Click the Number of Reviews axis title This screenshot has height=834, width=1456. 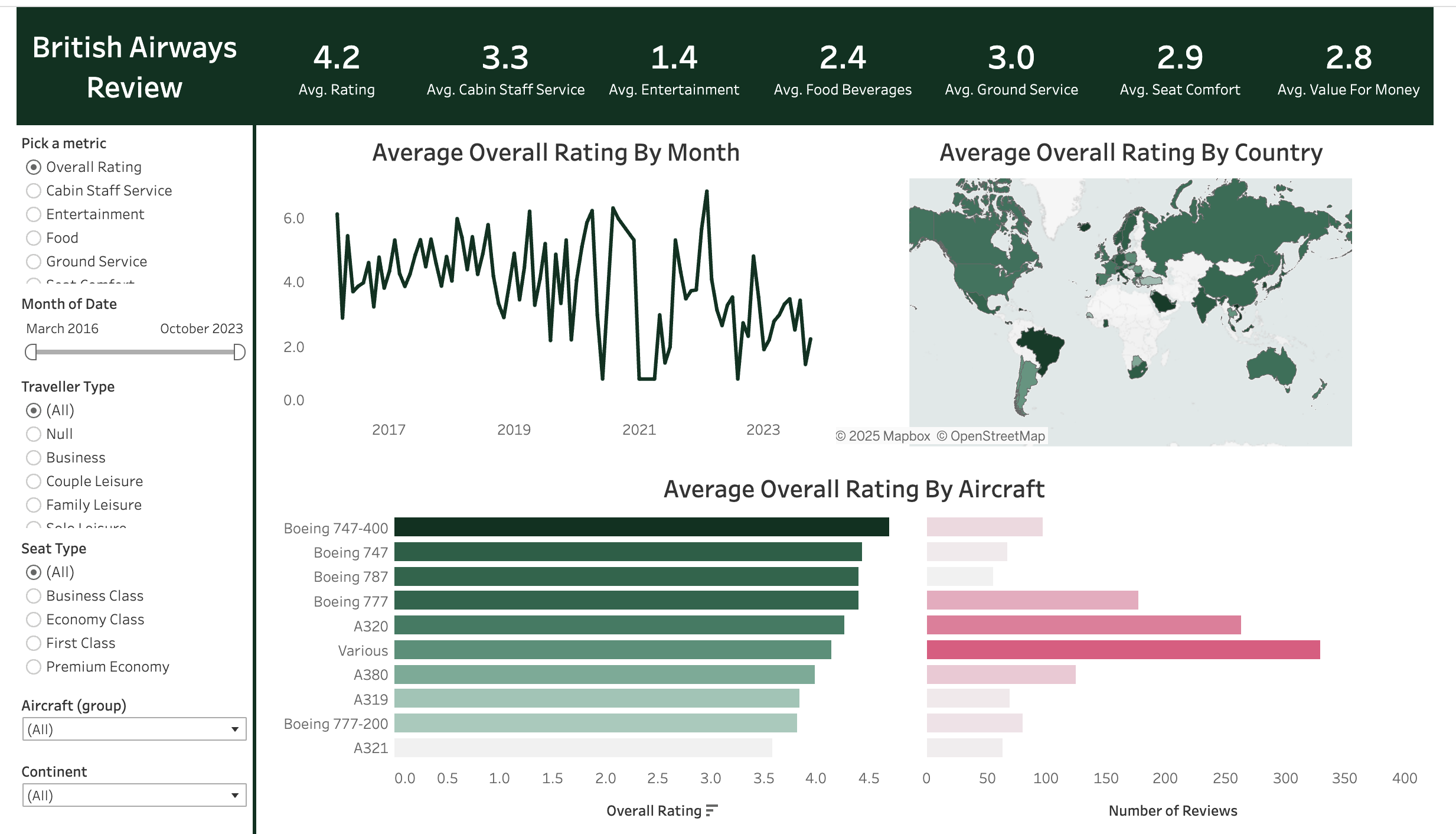click(x=1173, y=811)
